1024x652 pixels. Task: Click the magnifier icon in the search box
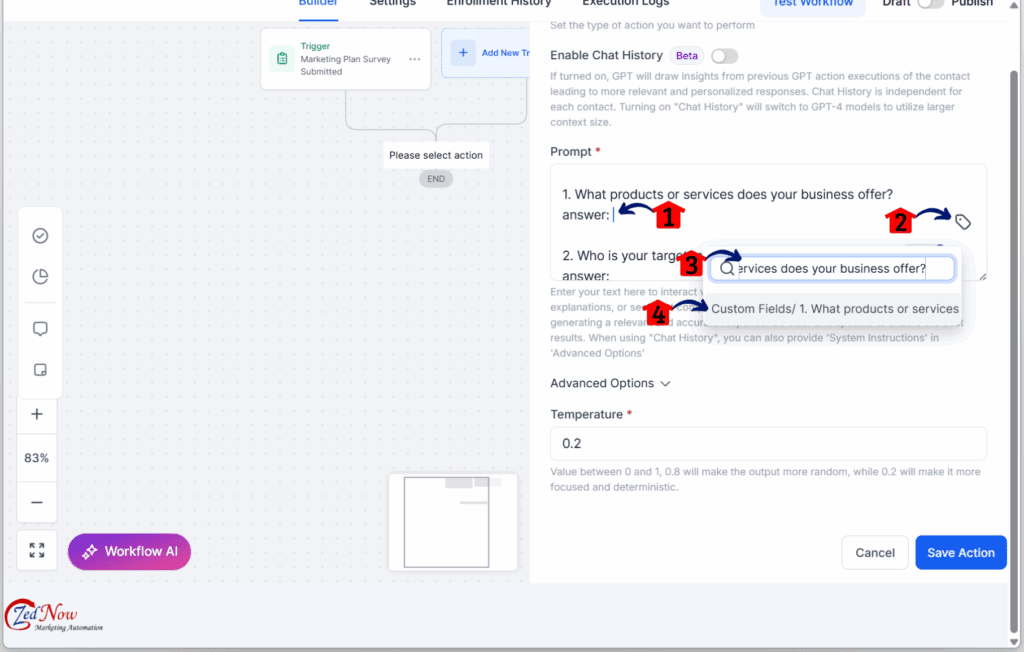(727, 269)
